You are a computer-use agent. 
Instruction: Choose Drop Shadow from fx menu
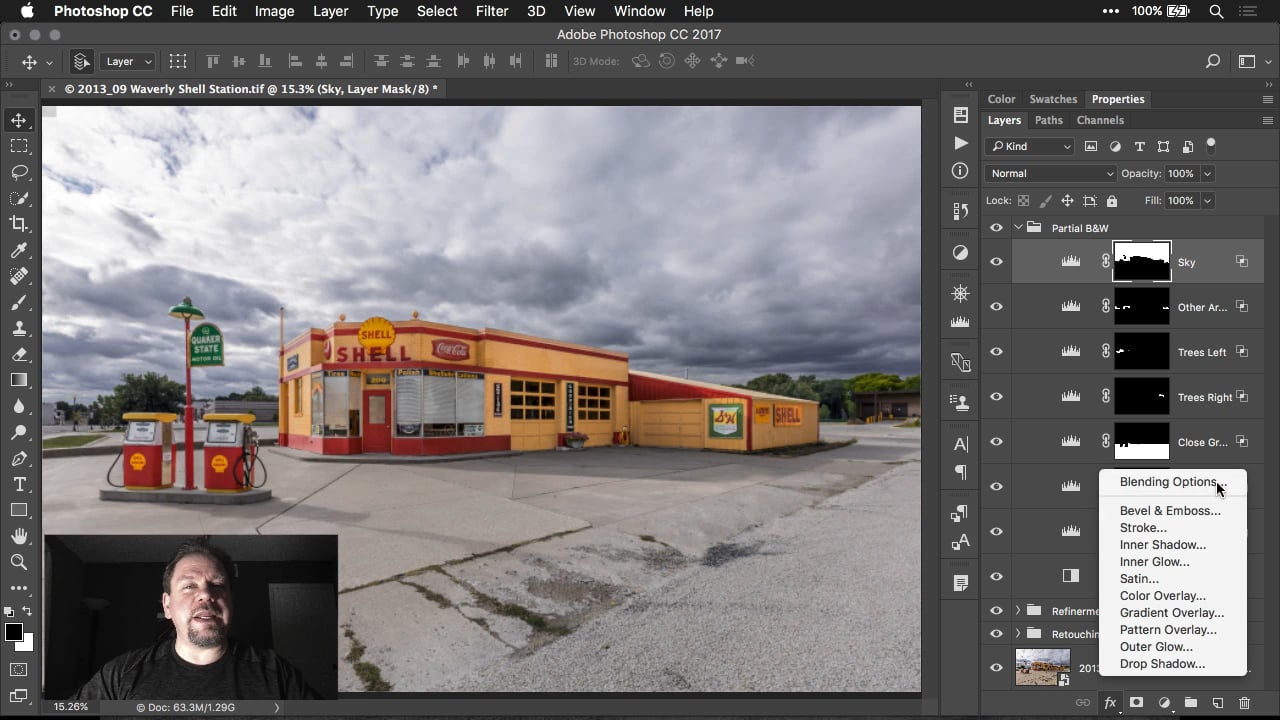tap(1173, 664)
